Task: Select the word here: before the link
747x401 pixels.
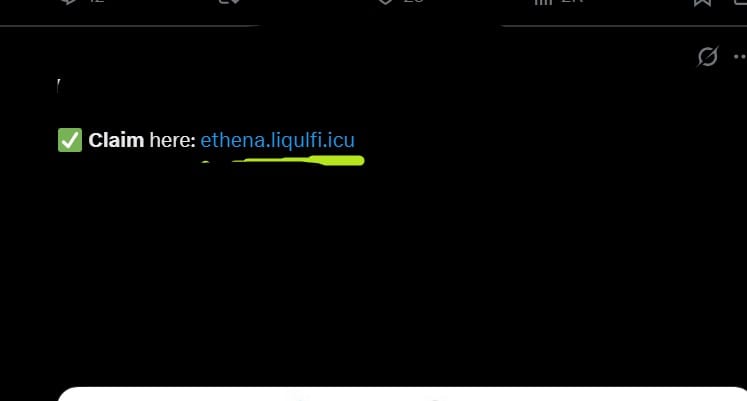Action: tap(172, 140)
